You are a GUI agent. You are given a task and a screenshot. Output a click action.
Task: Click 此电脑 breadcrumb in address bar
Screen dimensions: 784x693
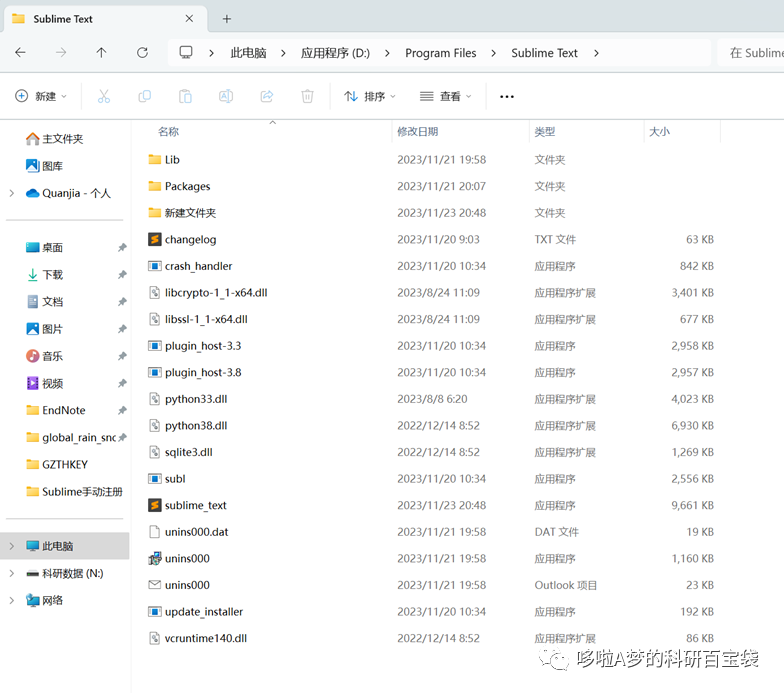pos(248,53)
